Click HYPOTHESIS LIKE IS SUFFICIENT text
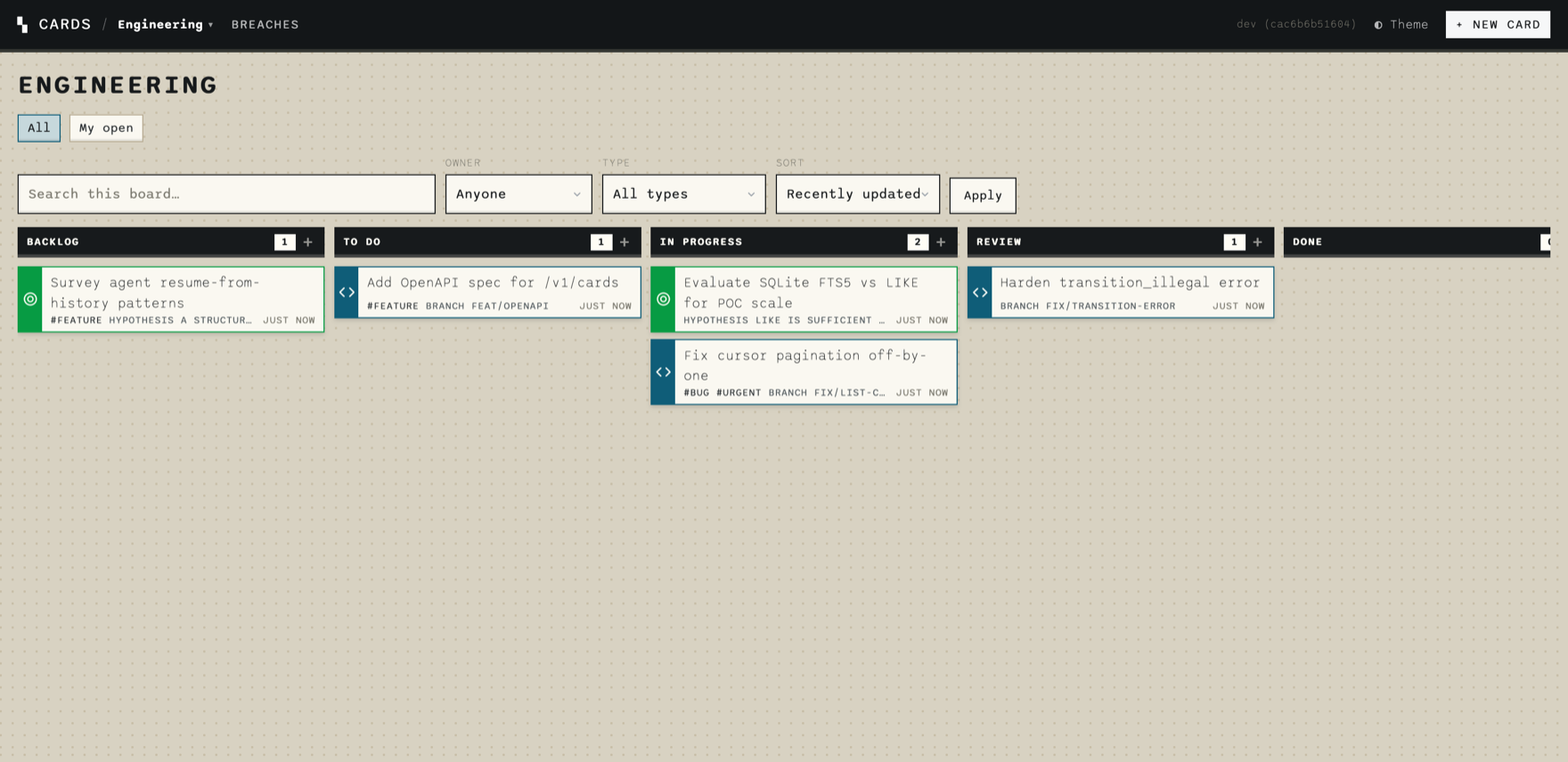The image size is (1568, 762). [x=784, y=320]
